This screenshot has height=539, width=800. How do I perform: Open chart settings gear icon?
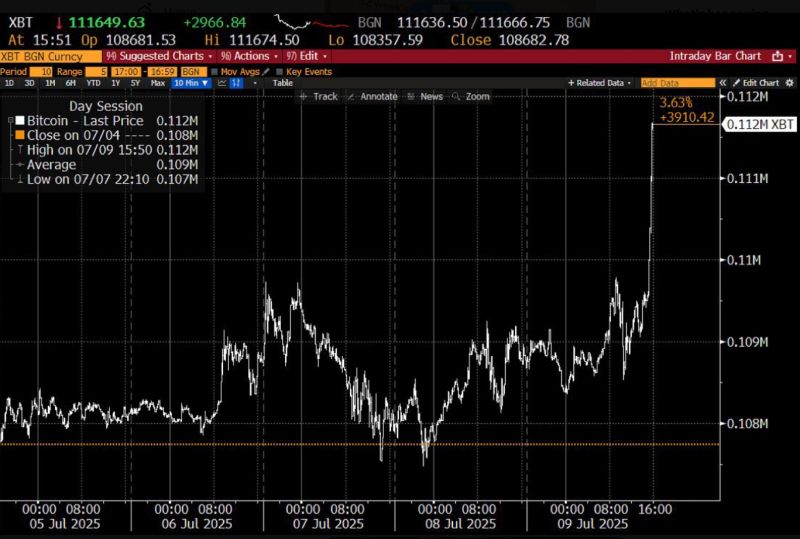[x=791, y=83]
